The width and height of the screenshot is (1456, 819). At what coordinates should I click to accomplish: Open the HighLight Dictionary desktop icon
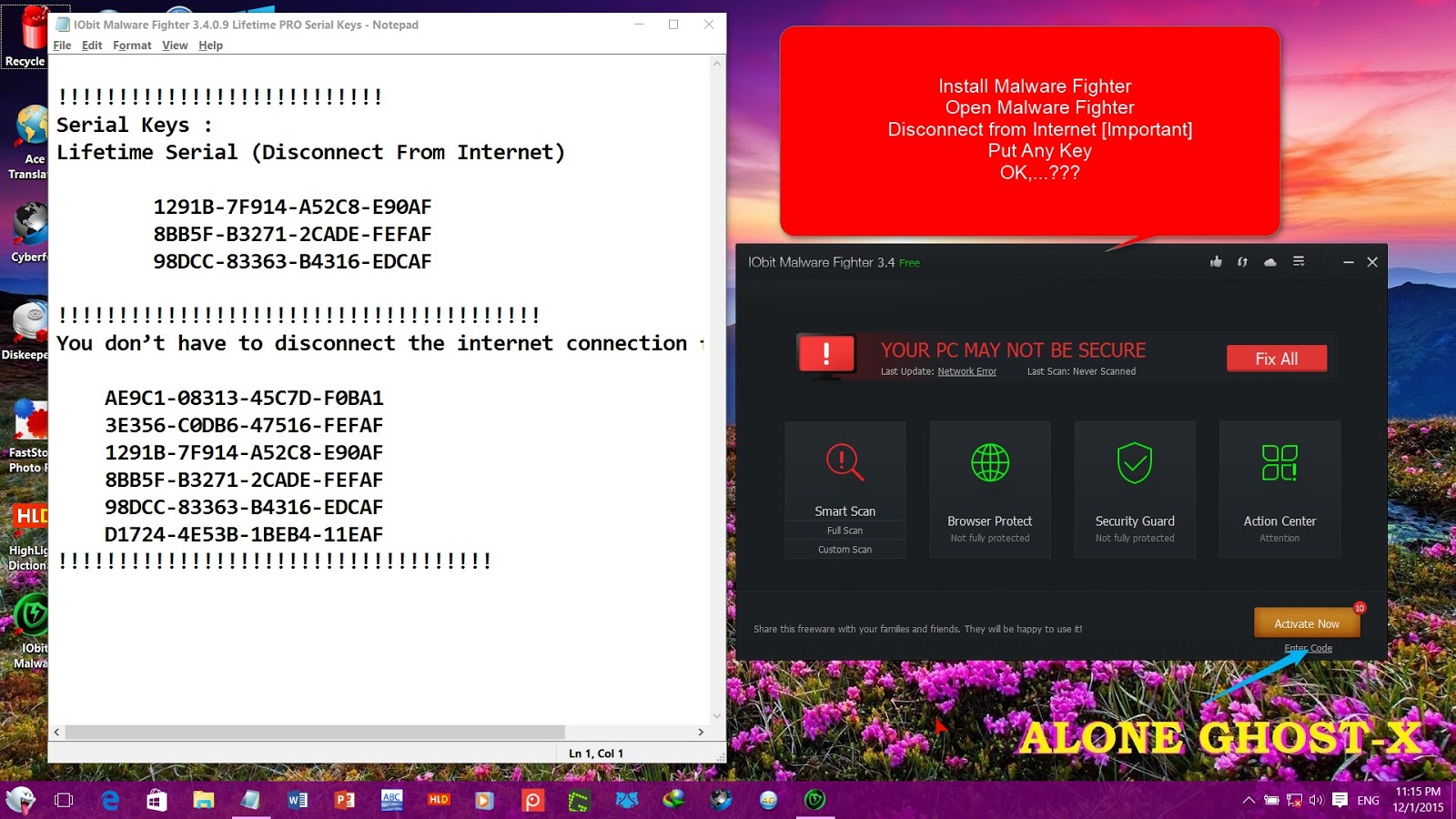pyautogui.click(x=27, y=537)
